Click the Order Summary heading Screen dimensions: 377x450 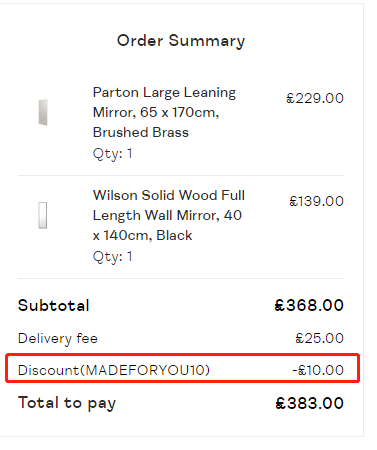(x=181, y=41)
